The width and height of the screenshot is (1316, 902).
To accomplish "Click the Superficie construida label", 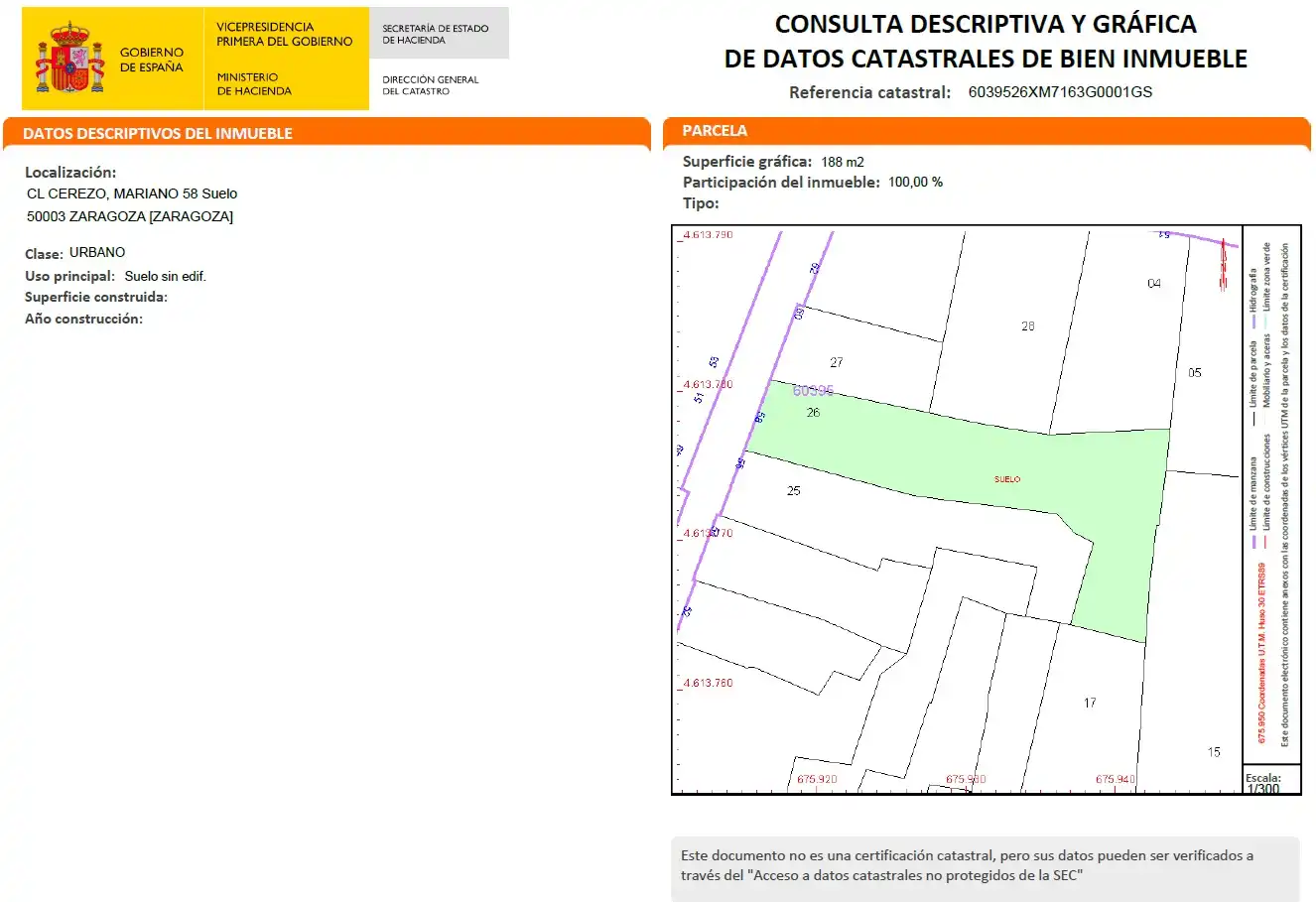I will (96, 297).
